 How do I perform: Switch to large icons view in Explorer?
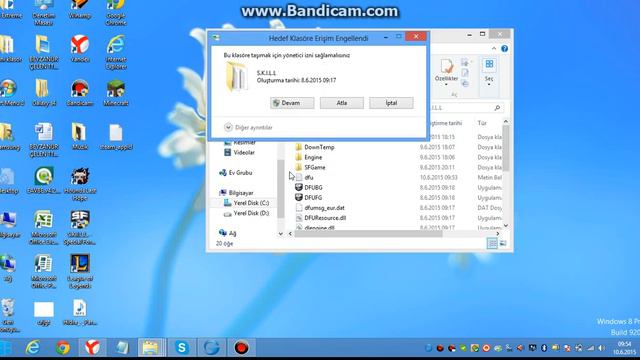pos(503,243)
